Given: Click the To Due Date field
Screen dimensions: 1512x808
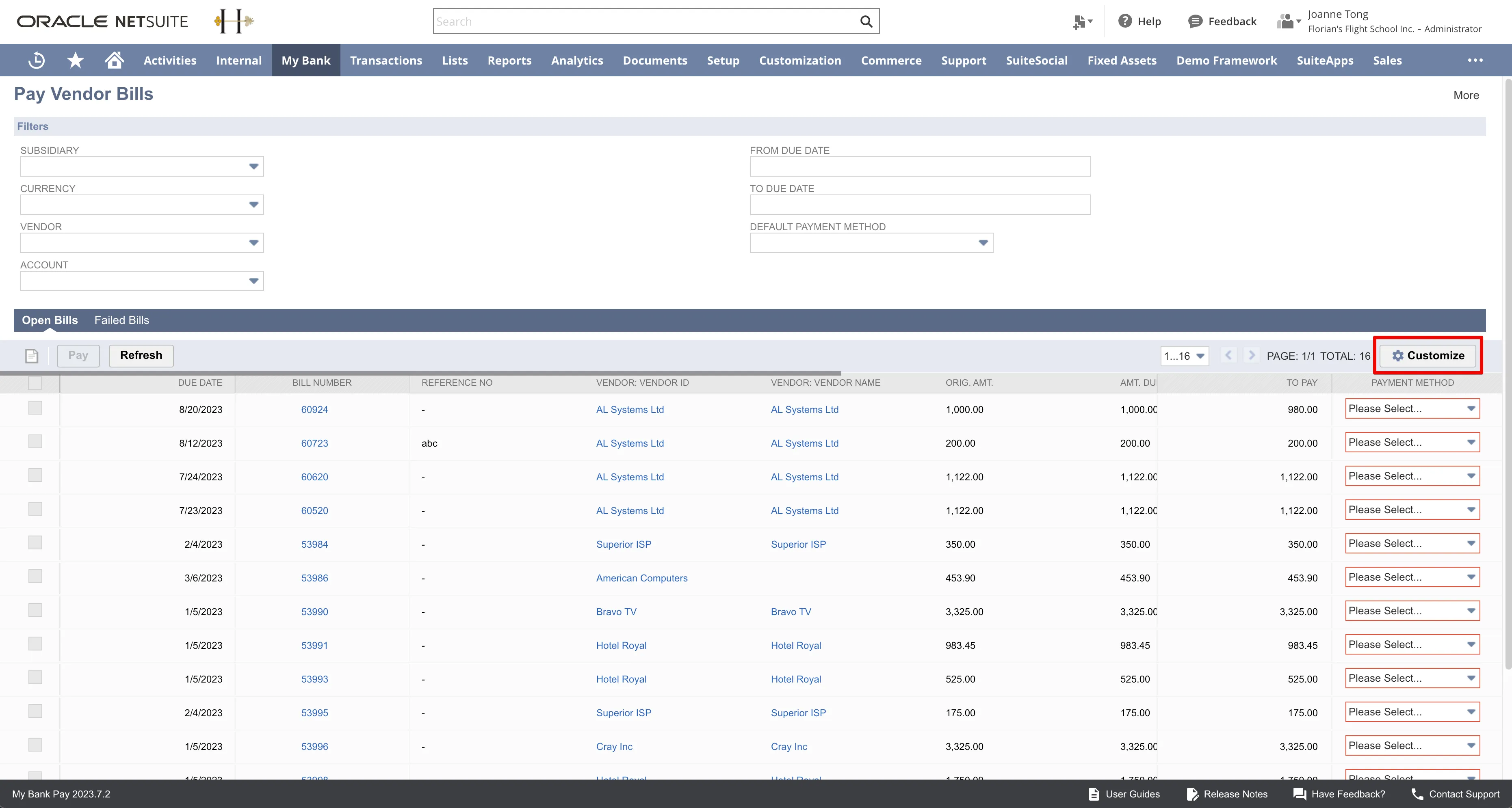Looking at the screenshot, I should (920, 205).
